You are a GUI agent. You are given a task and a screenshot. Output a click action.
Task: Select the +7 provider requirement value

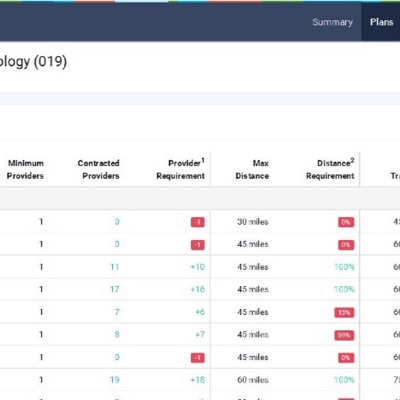(200, 335)
